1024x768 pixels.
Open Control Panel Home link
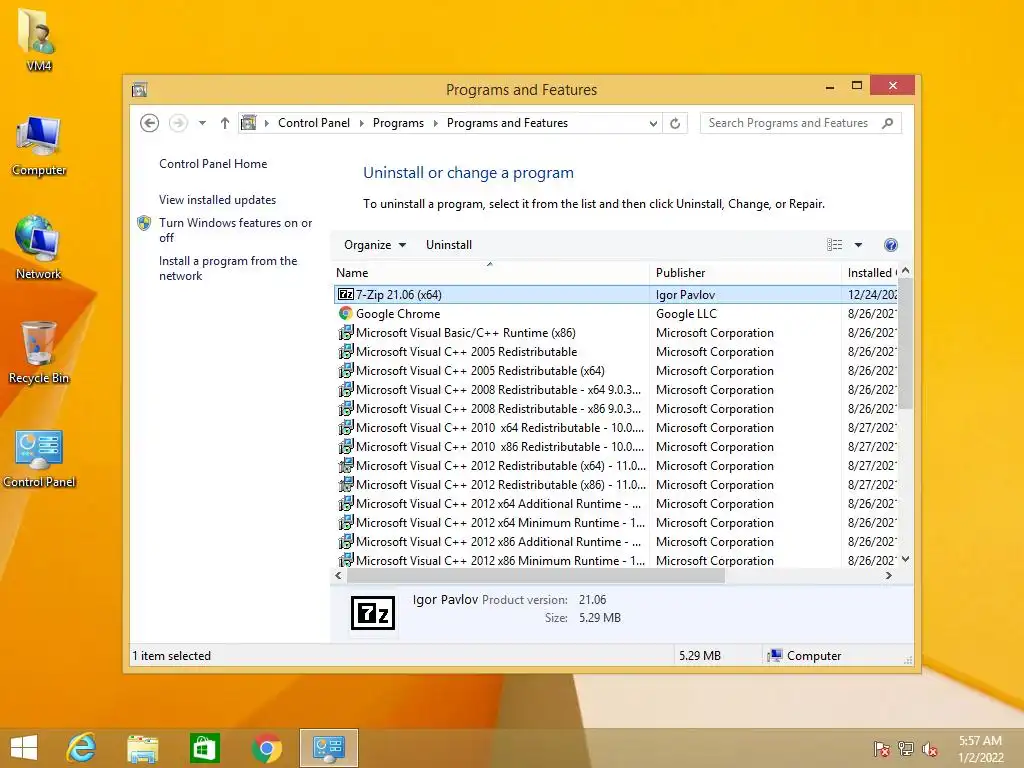pos(213,164)
